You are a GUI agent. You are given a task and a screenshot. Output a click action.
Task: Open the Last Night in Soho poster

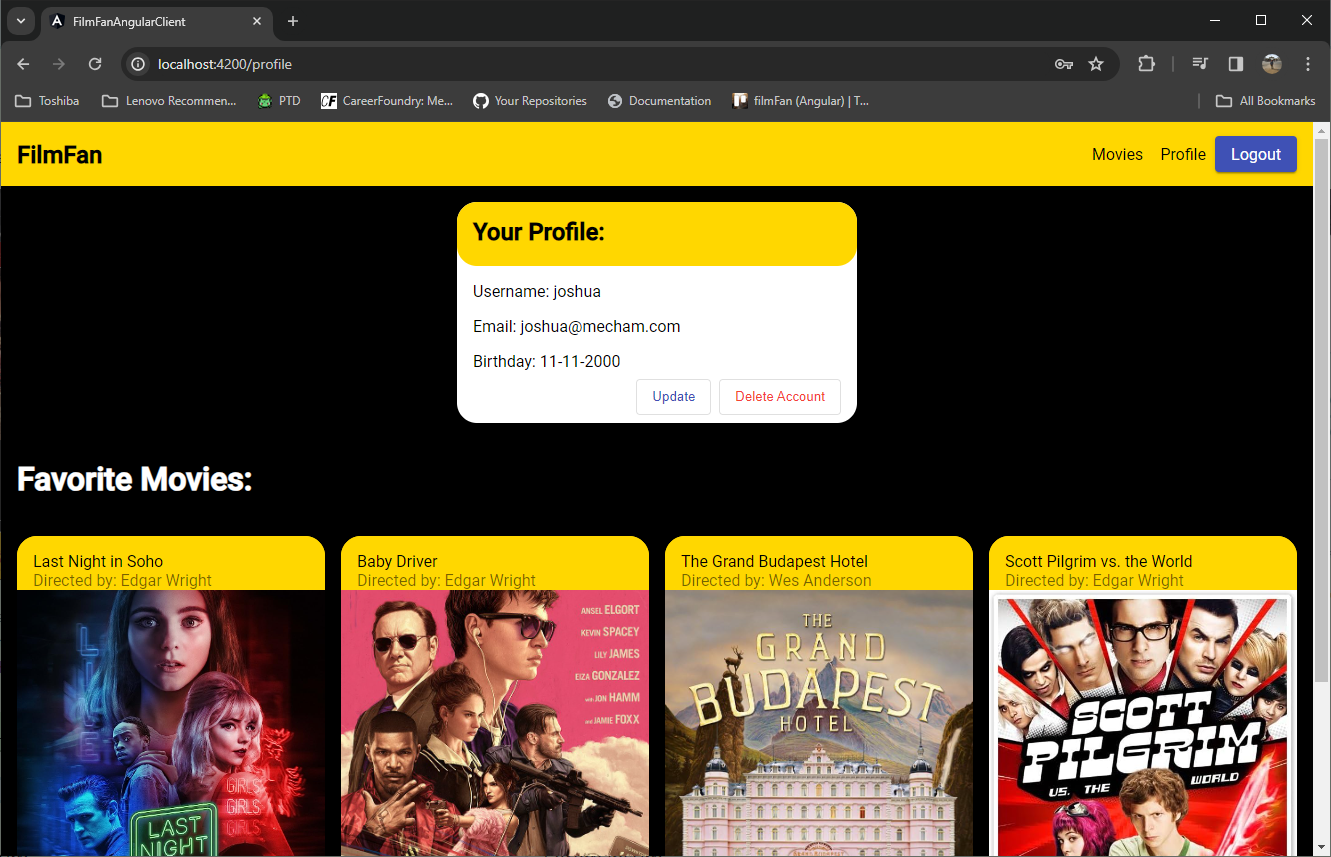coord(171,723)
